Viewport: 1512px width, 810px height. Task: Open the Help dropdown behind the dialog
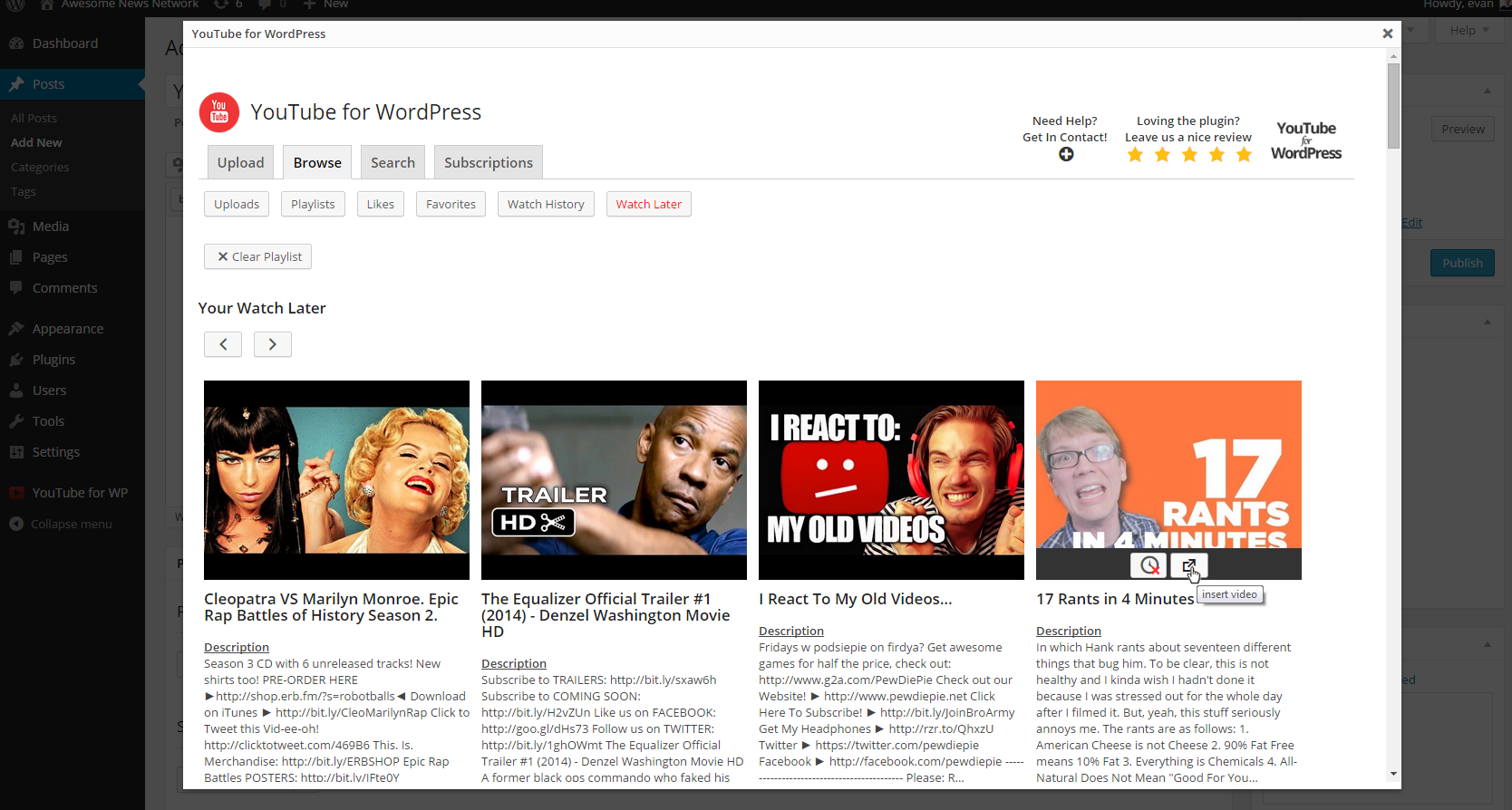1468,30
